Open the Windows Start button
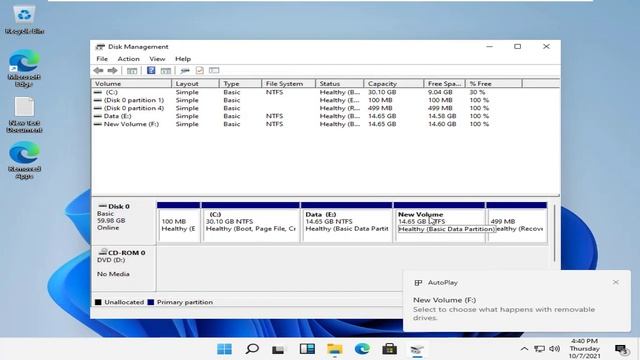 click(224, 349)
